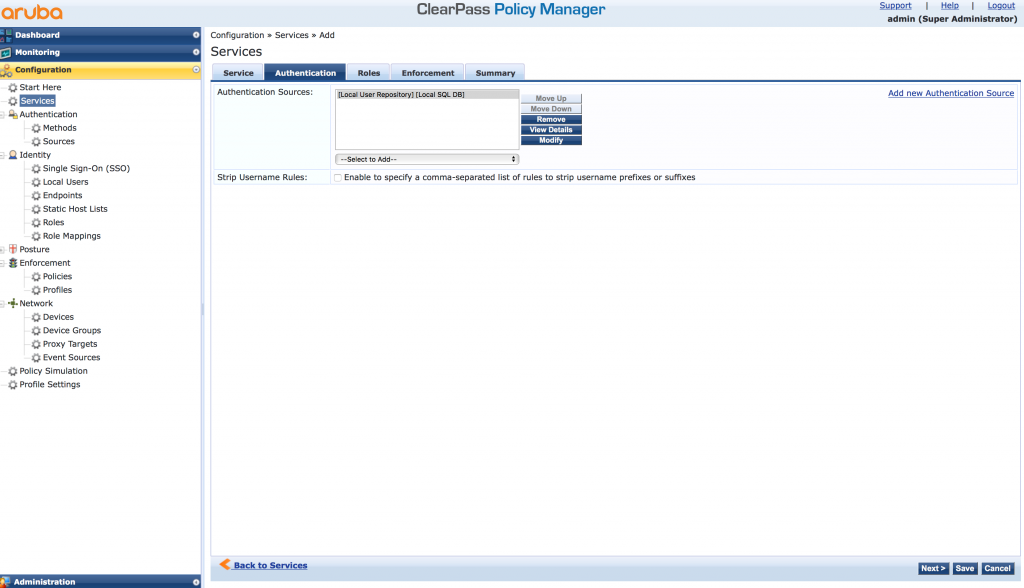The height and width of the screenshot is (588, 1024).
Task: Click the Save button
Action: tap(965, 568)
